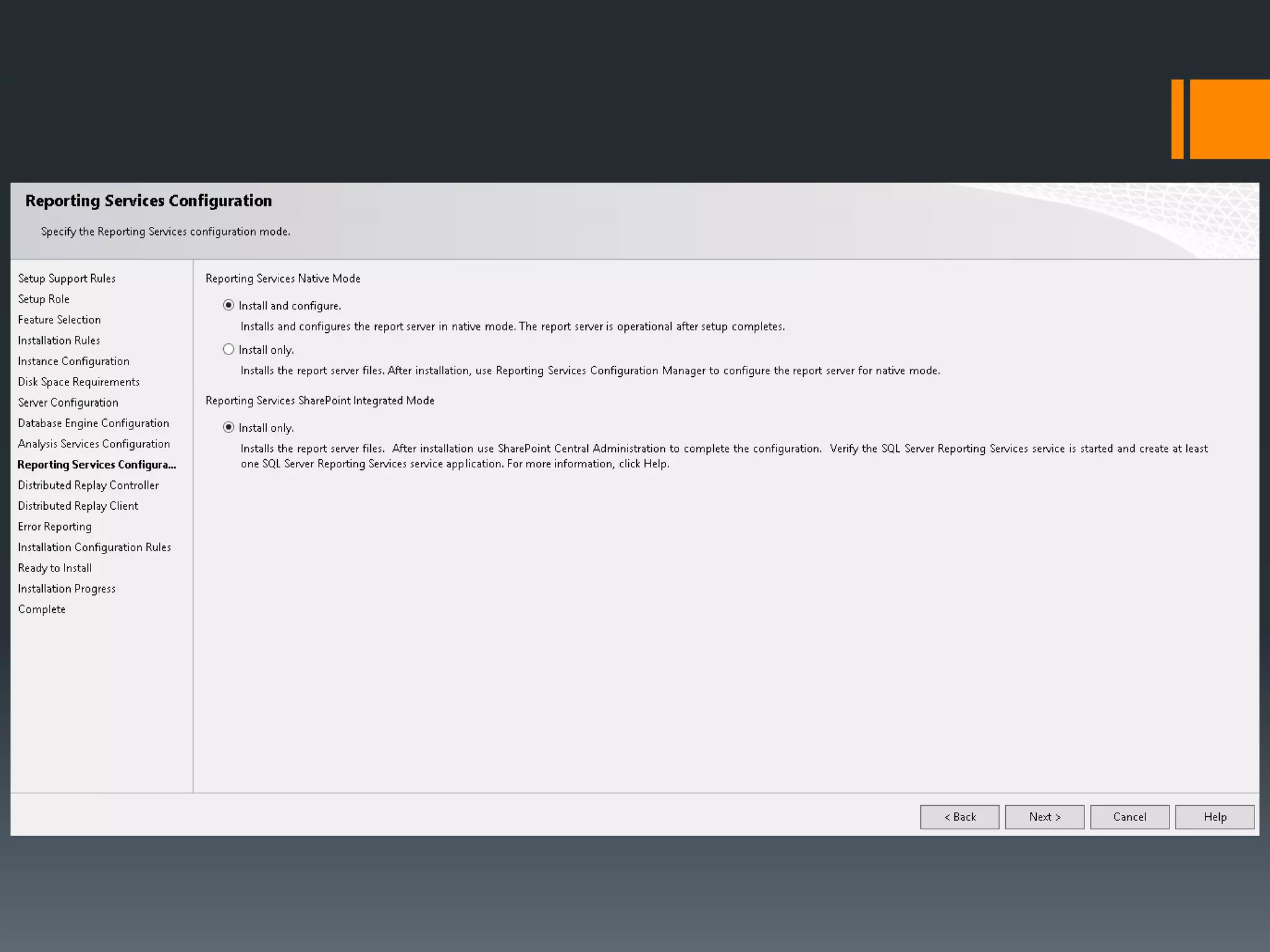The image size is (1270, 952).
Task: Click the Back button
Action: coord(959,817)
